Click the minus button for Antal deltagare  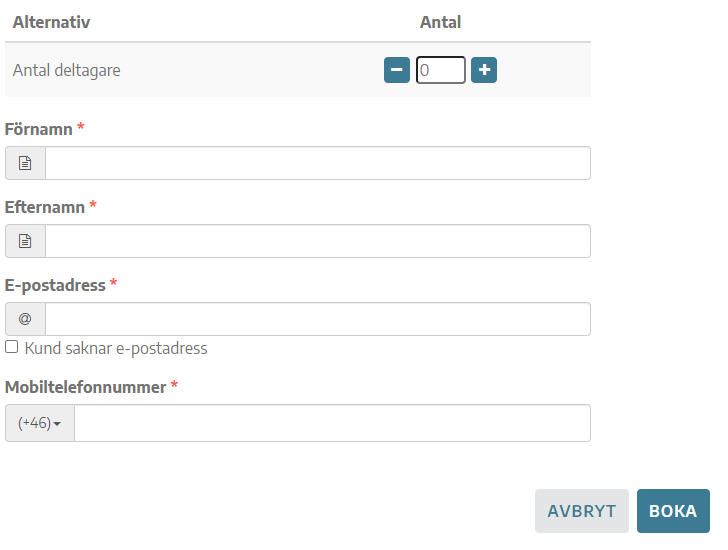tap(396, 70)
